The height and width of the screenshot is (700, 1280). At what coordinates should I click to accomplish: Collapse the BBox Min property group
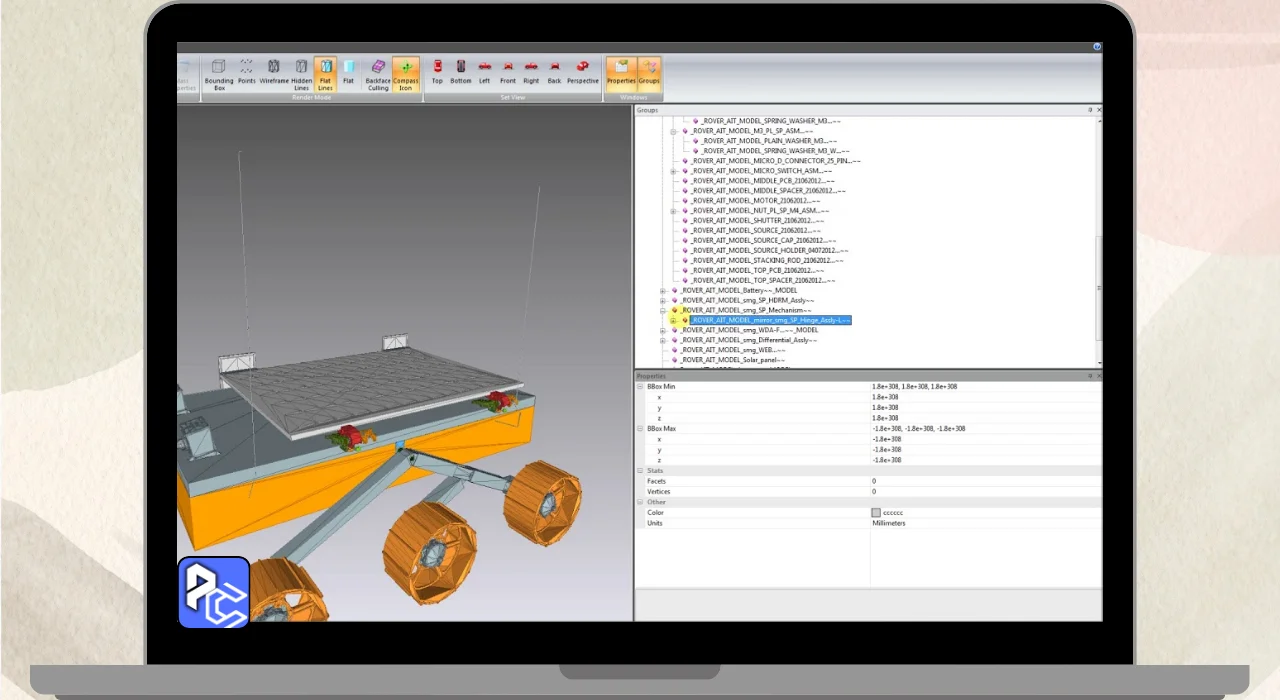[x=640, y=386]
